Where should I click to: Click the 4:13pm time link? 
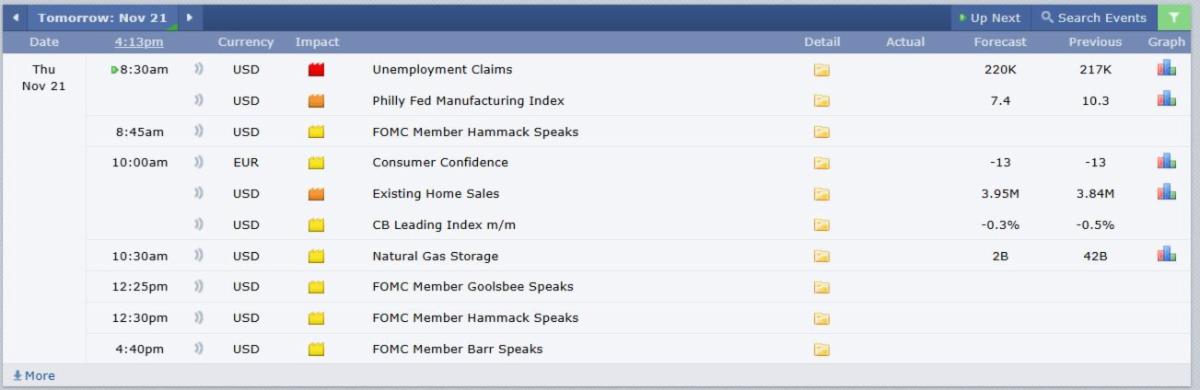139,42
